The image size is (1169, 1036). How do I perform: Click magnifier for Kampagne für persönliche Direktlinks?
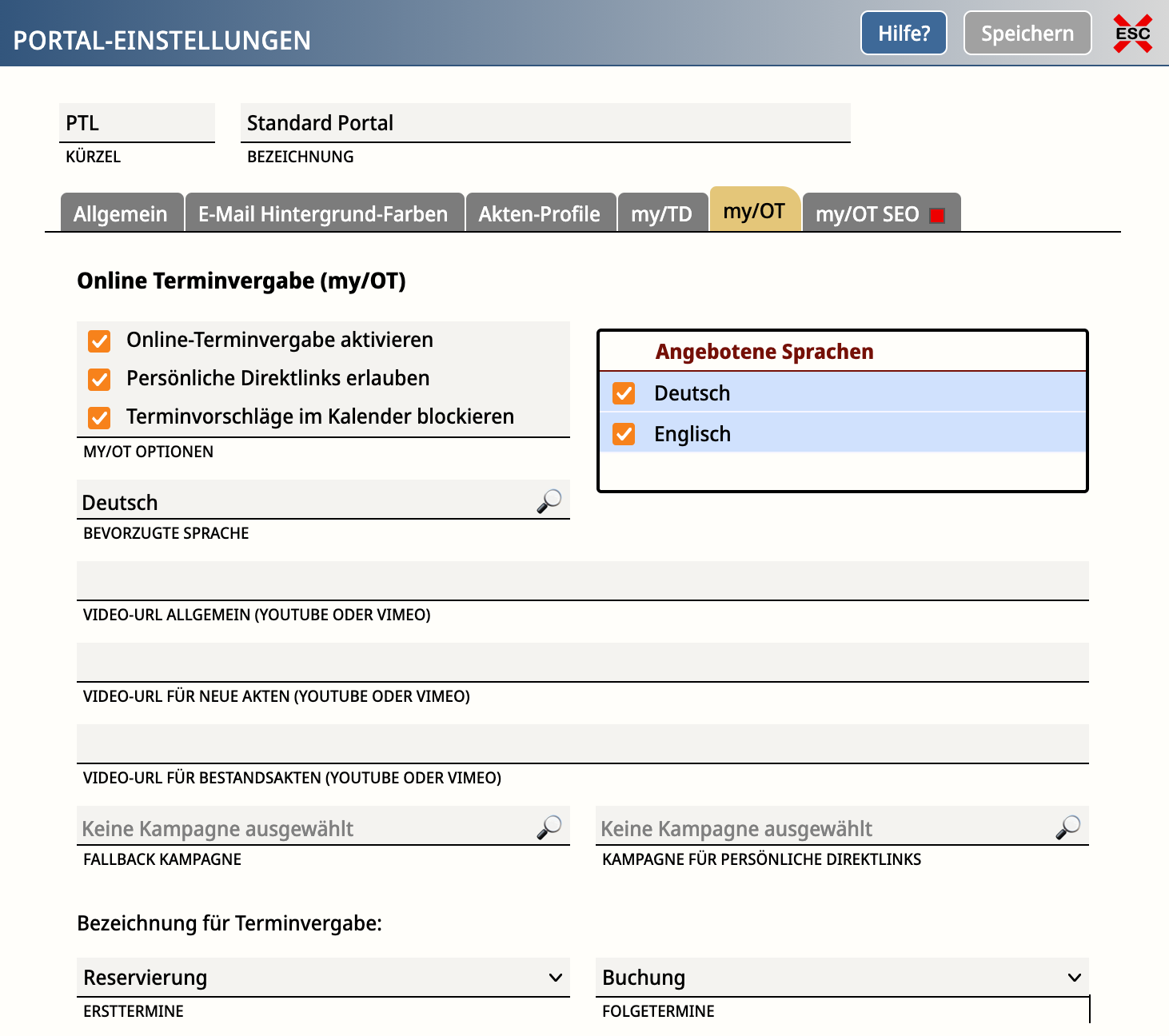click(1067, 827)
